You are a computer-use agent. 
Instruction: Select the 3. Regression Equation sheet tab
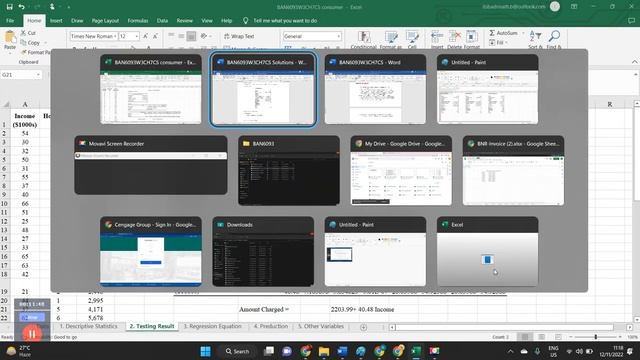click(x=212, y=327)
